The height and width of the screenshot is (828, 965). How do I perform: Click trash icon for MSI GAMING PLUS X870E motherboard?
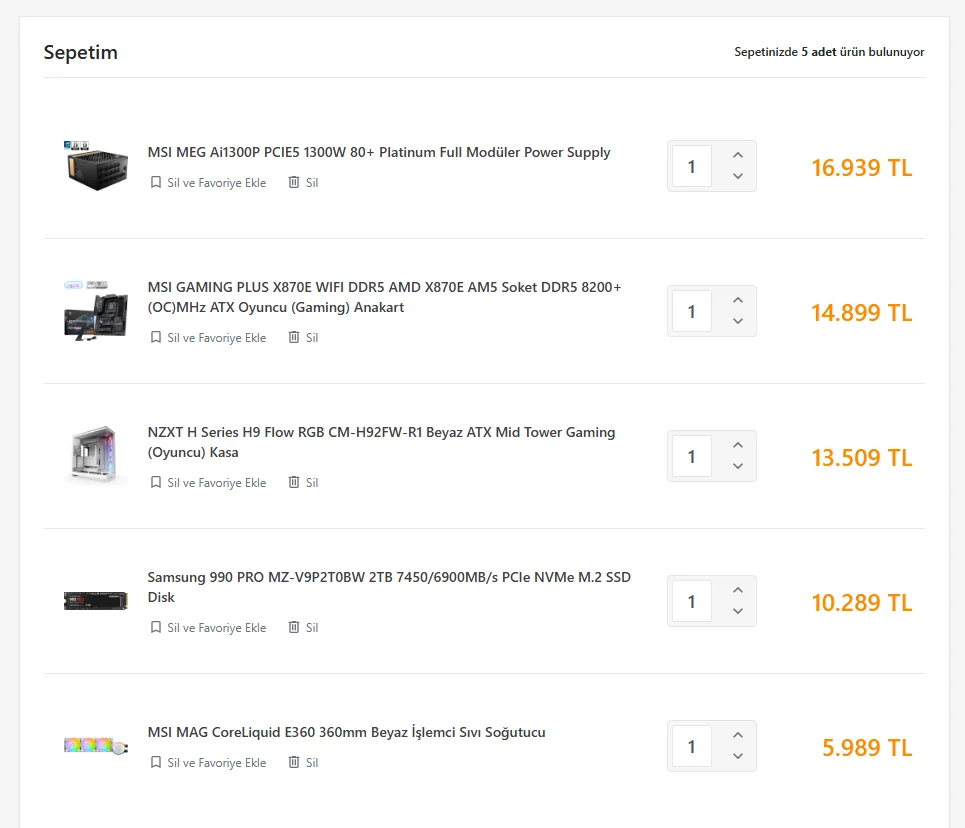294,338
